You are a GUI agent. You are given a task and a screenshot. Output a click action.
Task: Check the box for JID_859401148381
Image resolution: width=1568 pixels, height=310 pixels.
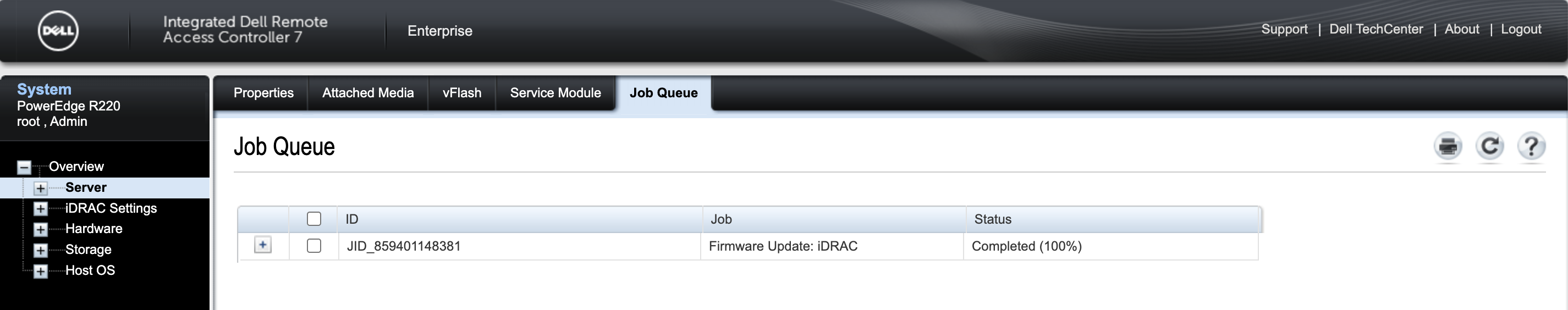pyautogui.click(x=314, y=246)
